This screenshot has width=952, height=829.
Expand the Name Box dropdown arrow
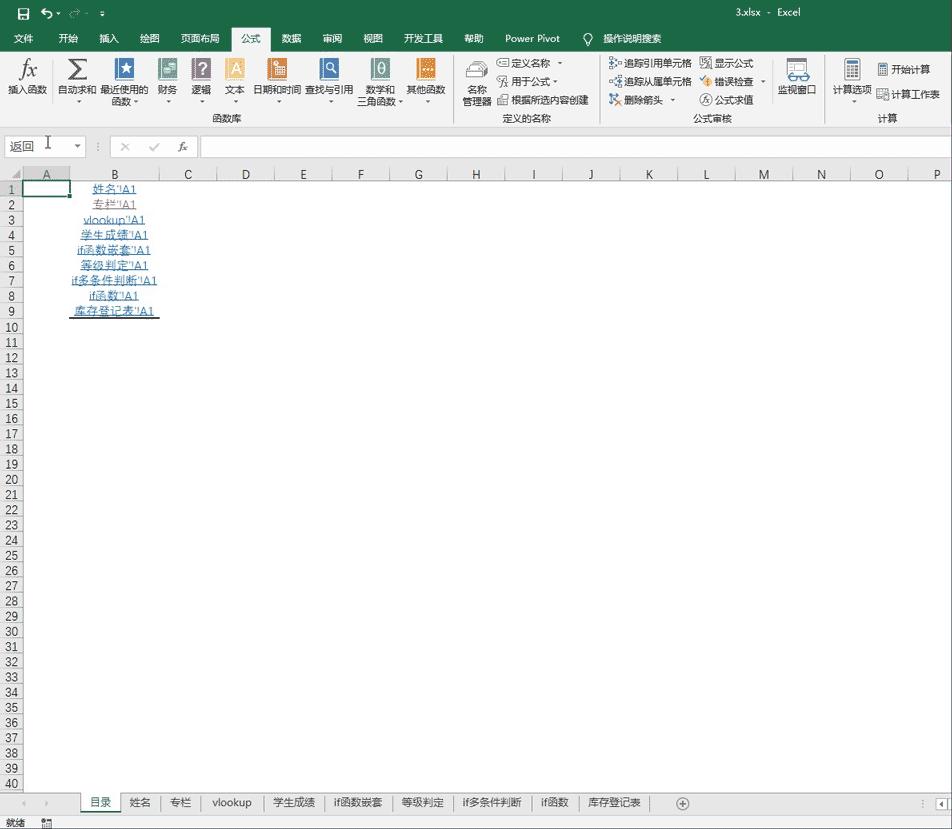(77, 147)
